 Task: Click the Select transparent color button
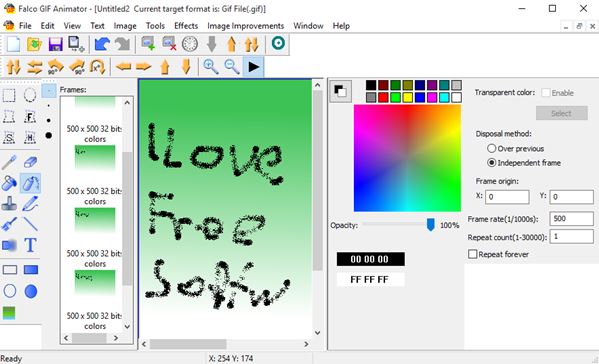tap(562, 113)
